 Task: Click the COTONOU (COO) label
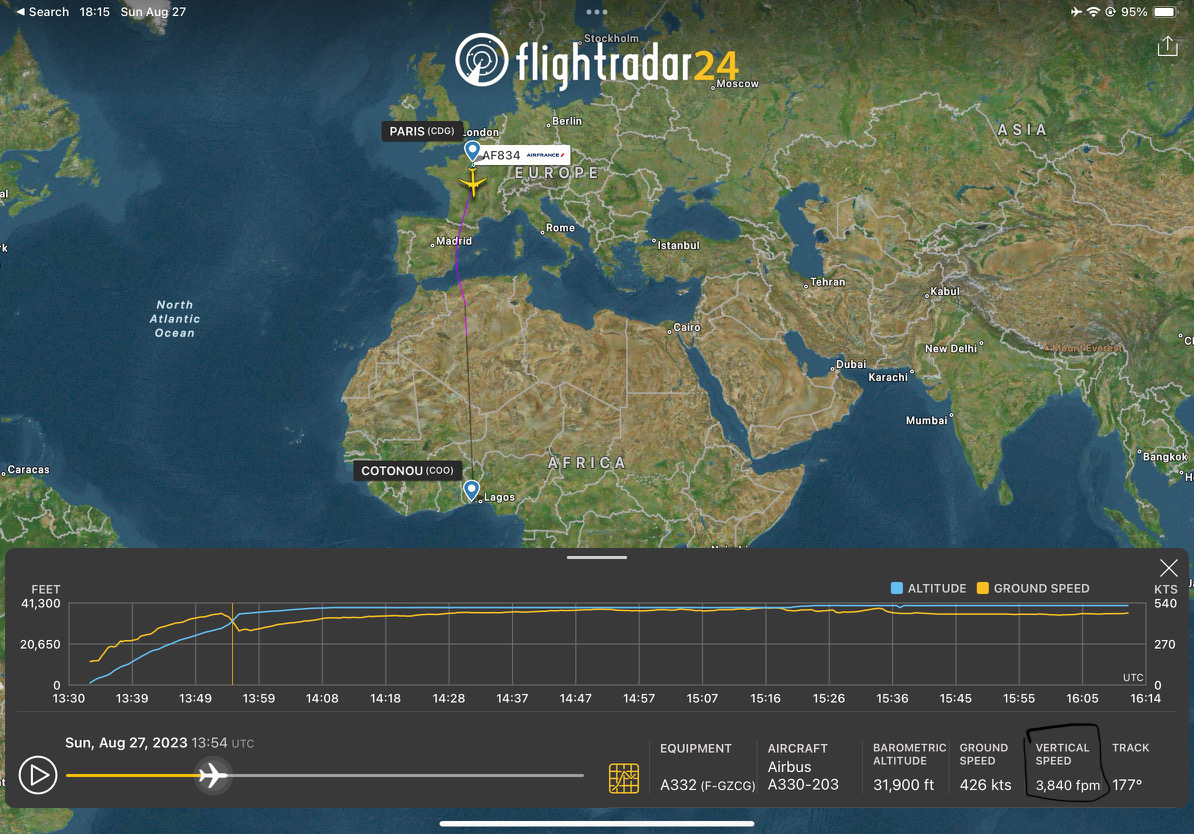(407, 471)
